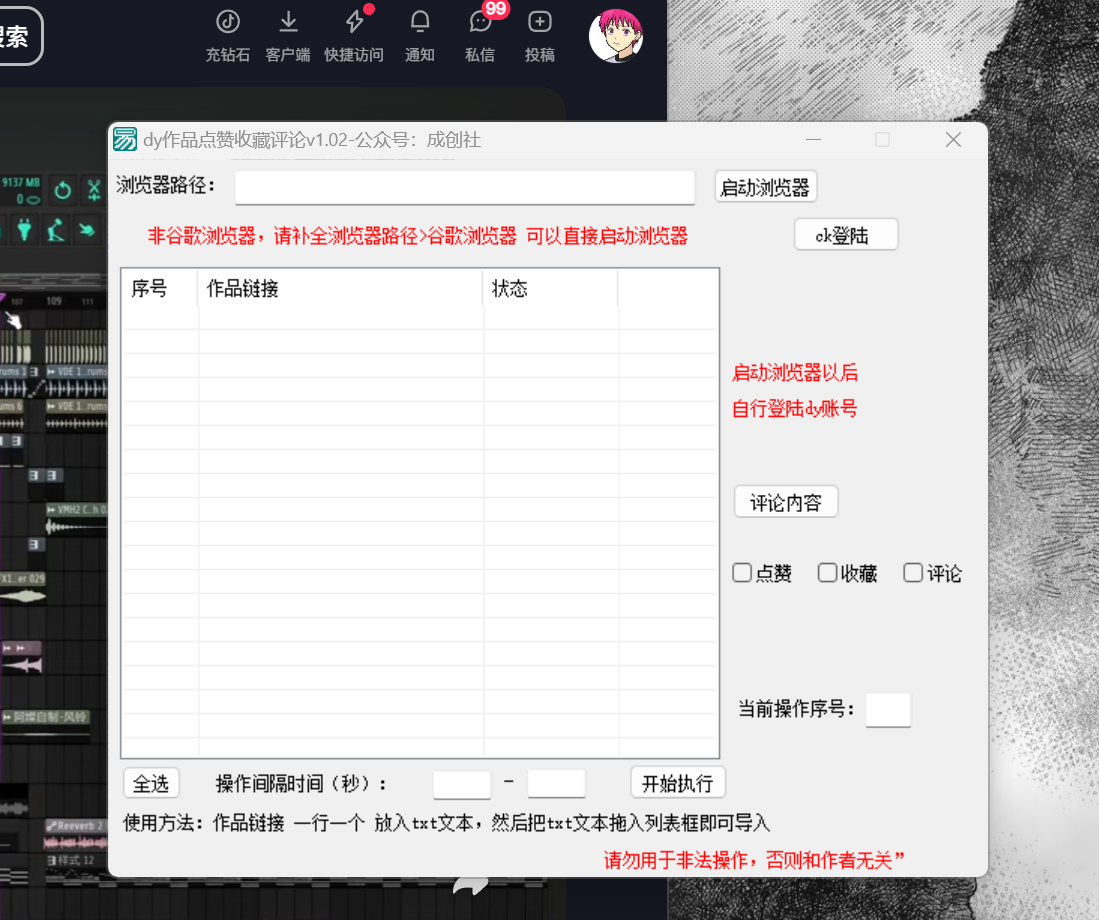Viewport: 1099px width, 920px height.
Task: Click 全选 to select all rows
Action: click(151, 783)
